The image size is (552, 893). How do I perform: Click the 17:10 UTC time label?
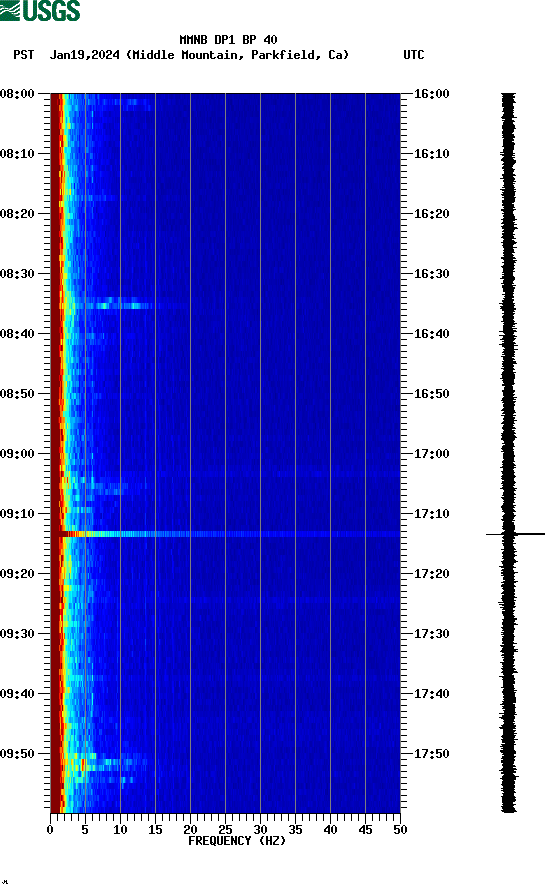point(431,514)
